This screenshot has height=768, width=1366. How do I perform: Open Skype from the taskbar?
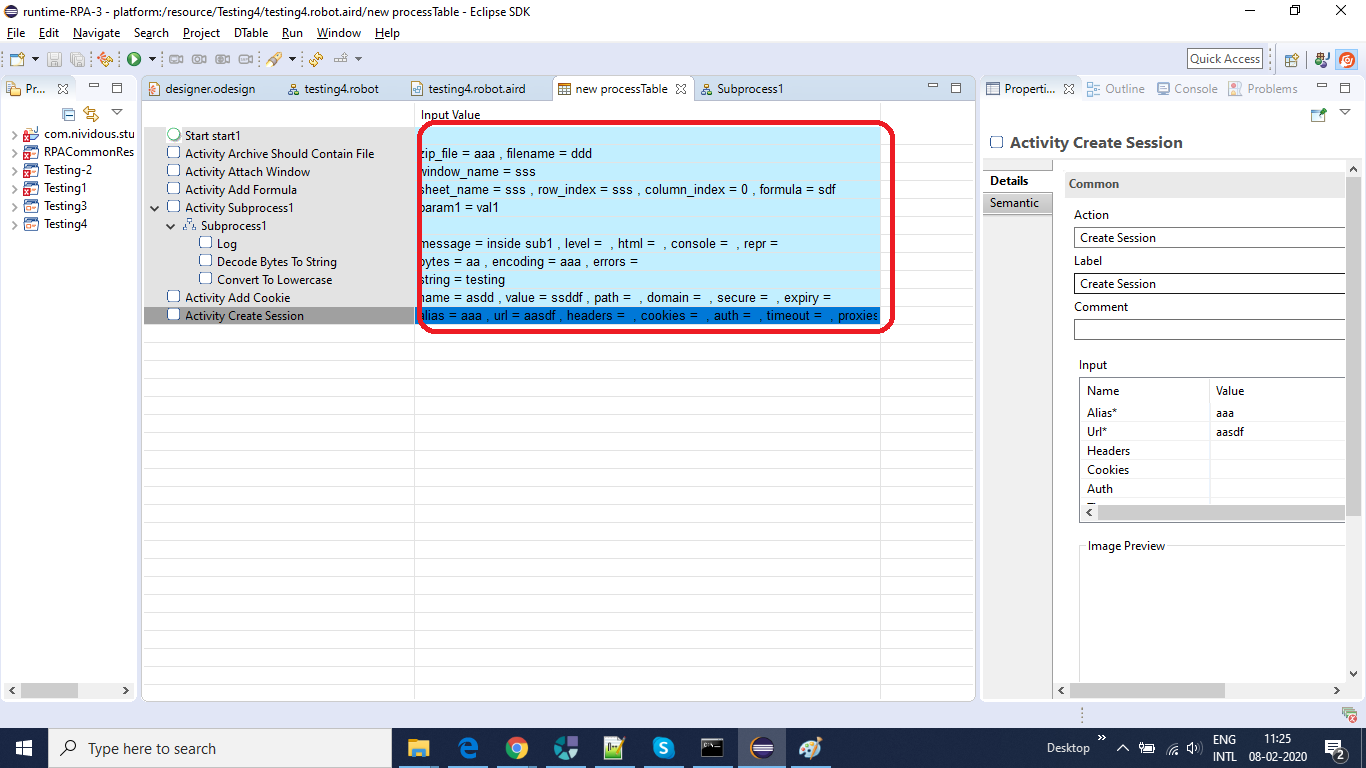coord(663,748)
